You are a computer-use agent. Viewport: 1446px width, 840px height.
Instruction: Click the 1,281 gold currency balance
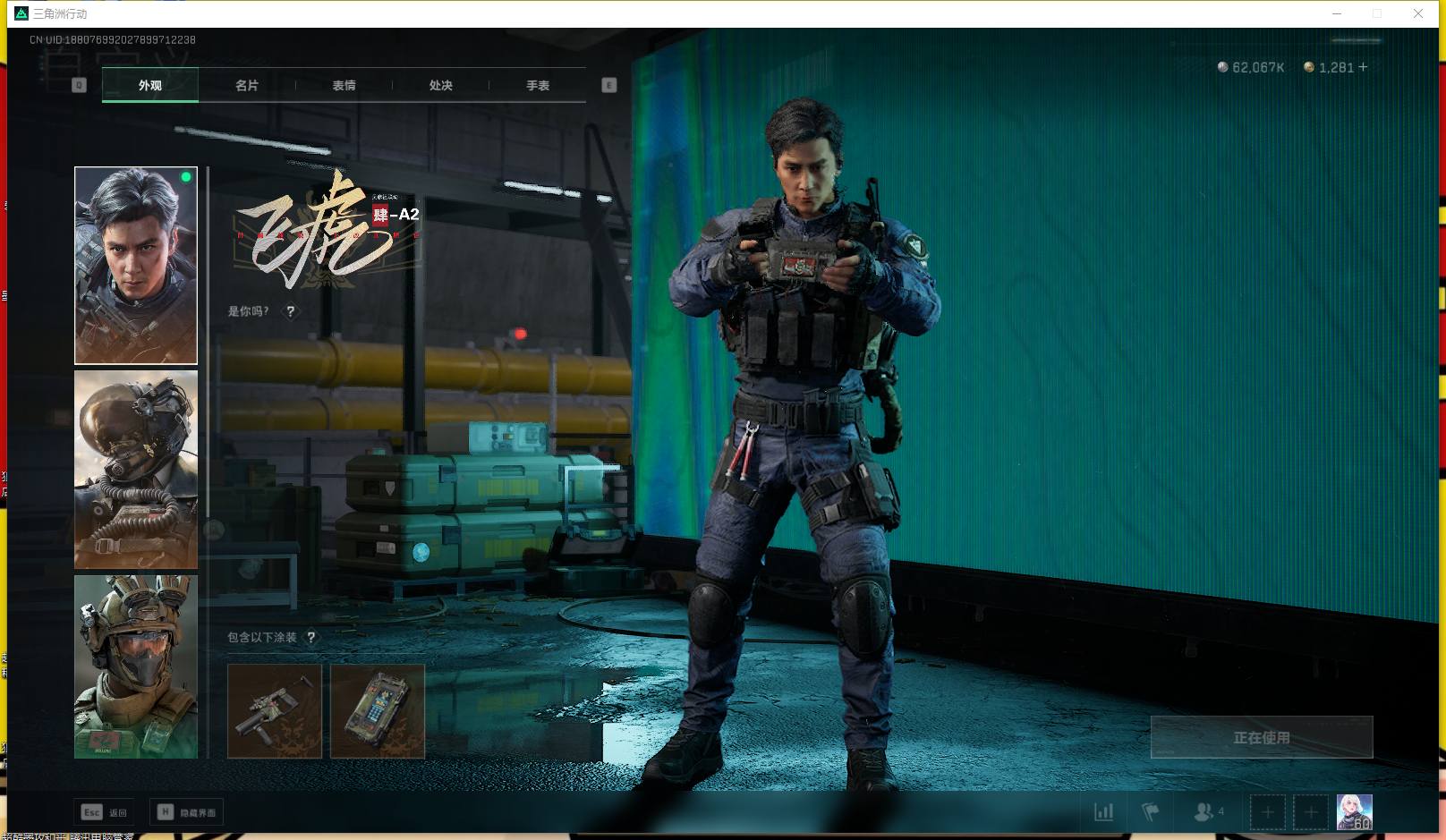[1329, 67]
